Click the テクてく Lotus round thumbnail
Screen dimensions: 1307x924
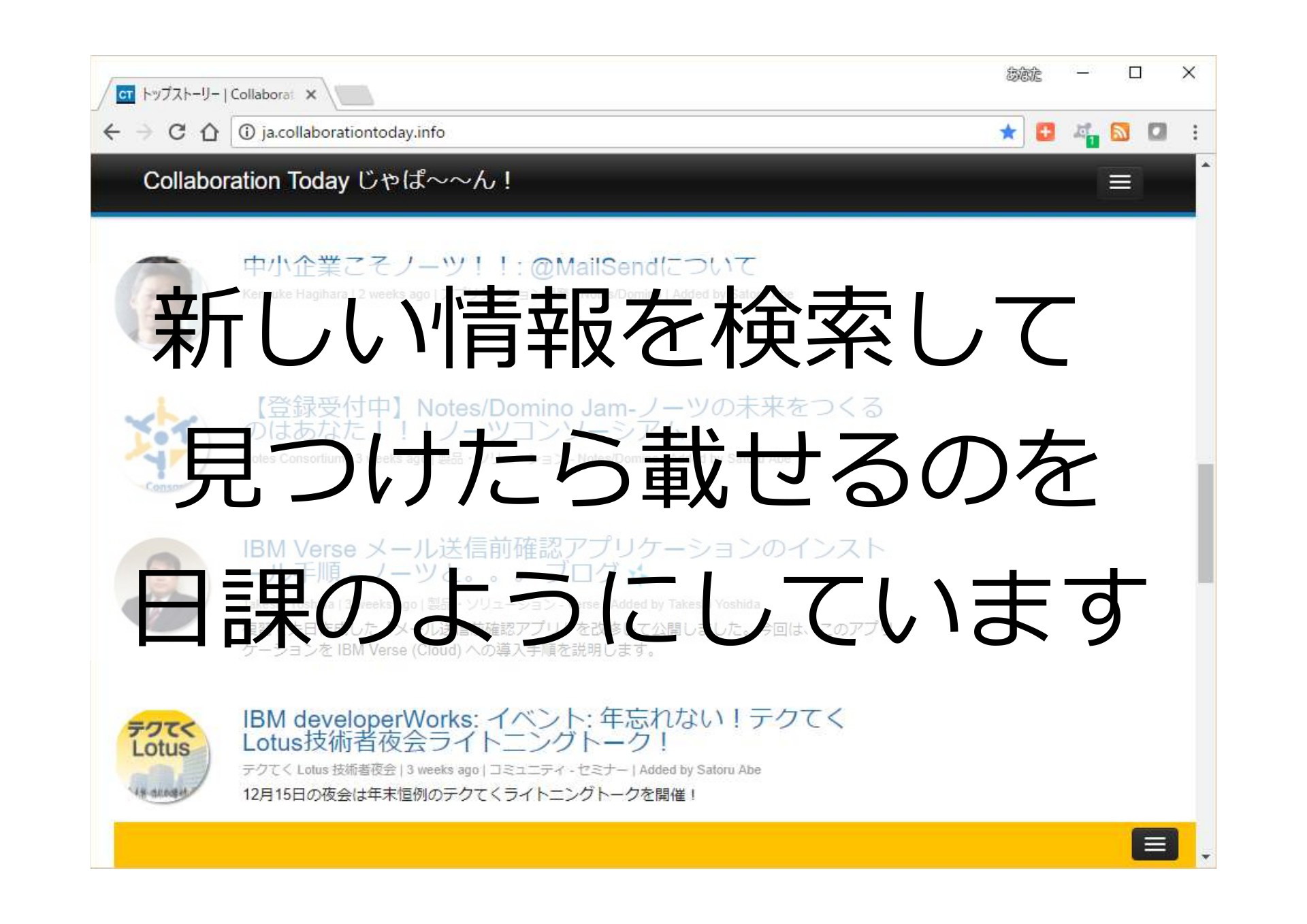[162, 756]
